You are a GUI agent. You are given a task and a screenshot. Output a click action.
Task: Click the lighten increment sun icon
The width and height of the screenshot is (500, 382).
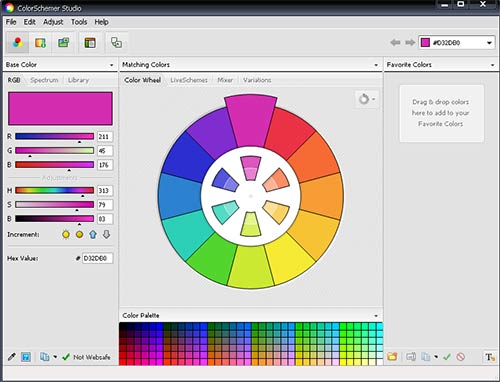click(x=66, y=235)
